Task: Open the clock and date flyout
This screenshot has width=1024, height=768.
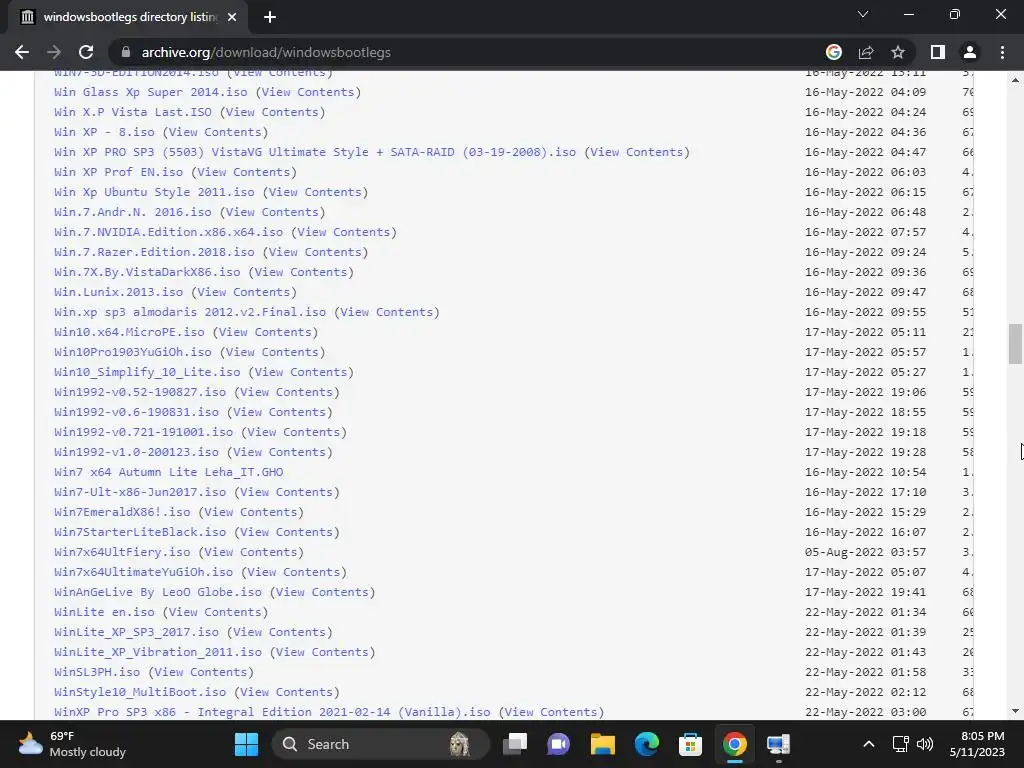Action: point(977,744)
